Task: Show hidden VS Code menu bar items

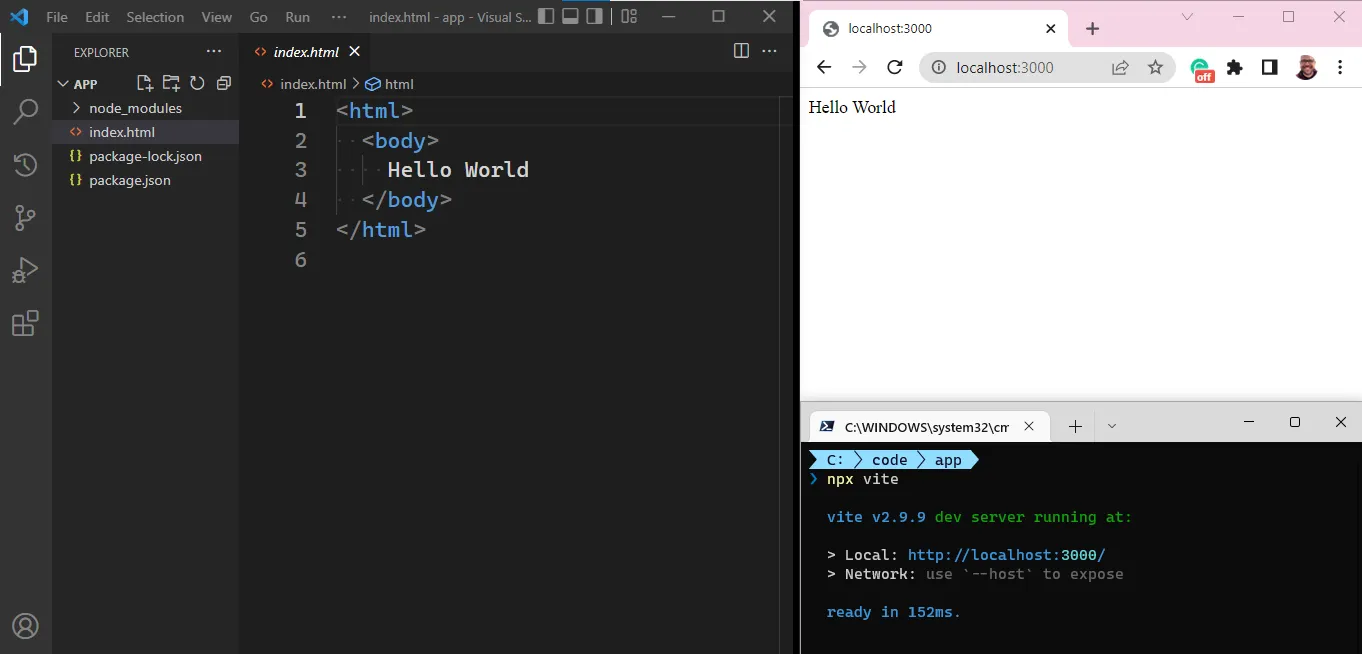Action: tap(338, 17)
